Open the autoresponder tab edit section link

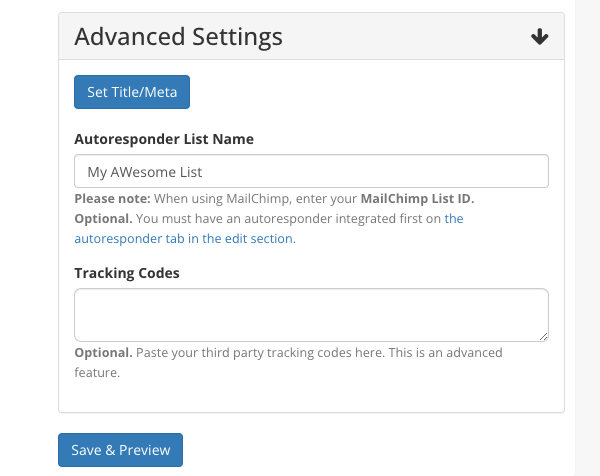point(185,239)
